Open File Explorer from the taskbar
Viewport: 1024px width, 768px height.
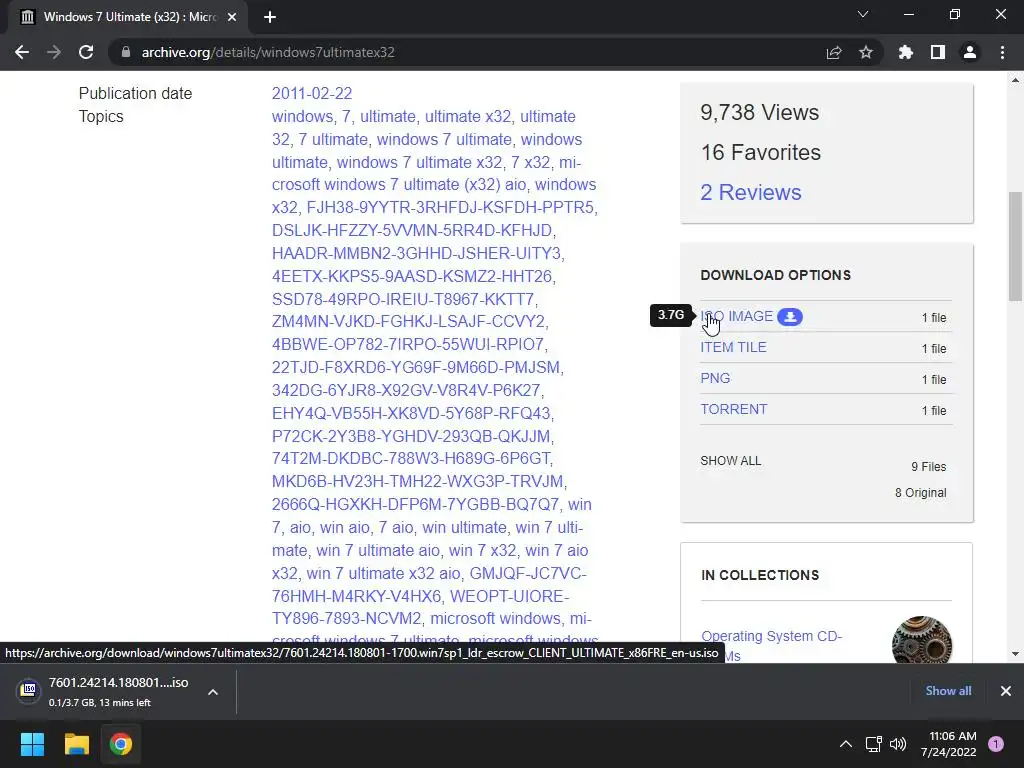(76, 744)
